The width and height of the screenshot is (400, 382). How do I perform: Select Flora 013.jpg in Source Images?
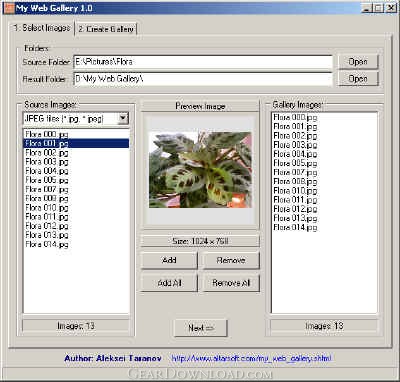click(76, 235)
